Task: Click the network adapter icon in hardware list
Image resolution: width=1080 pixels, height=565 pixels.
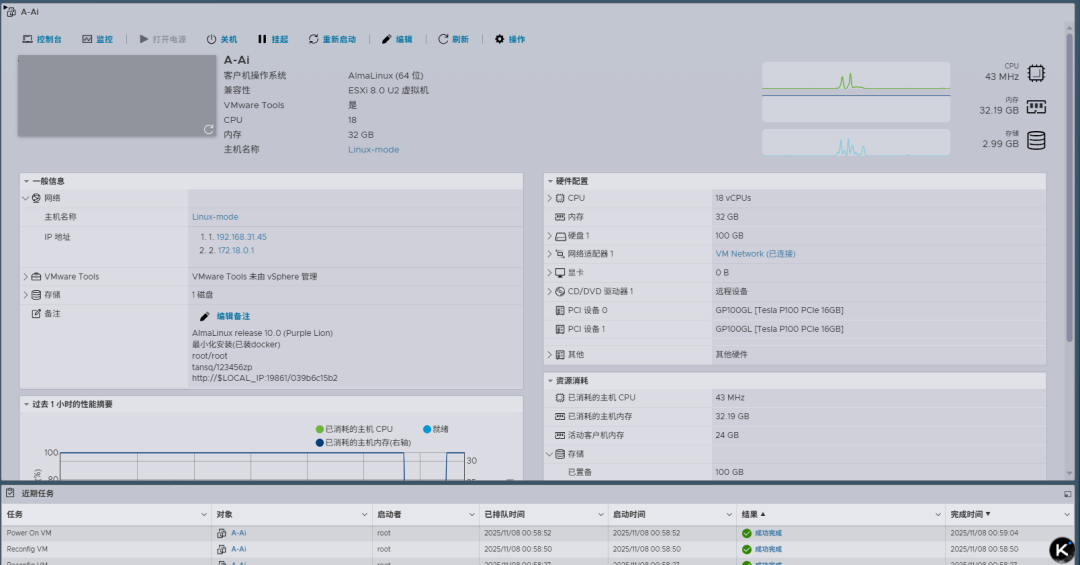Action: (x=560, y=254)
